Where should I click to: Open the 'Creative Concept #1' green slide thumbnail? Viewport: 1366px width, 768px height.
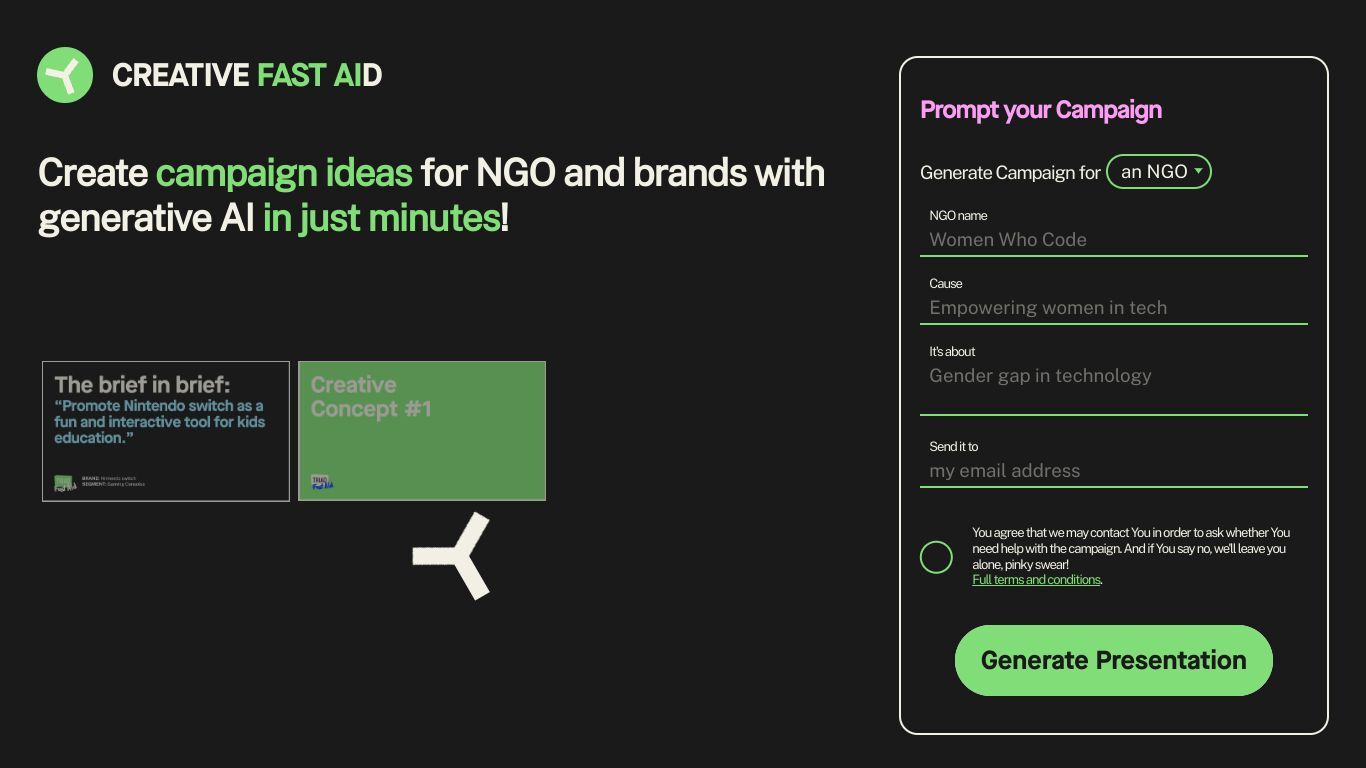pyautogui.click(x=422, y=431)
